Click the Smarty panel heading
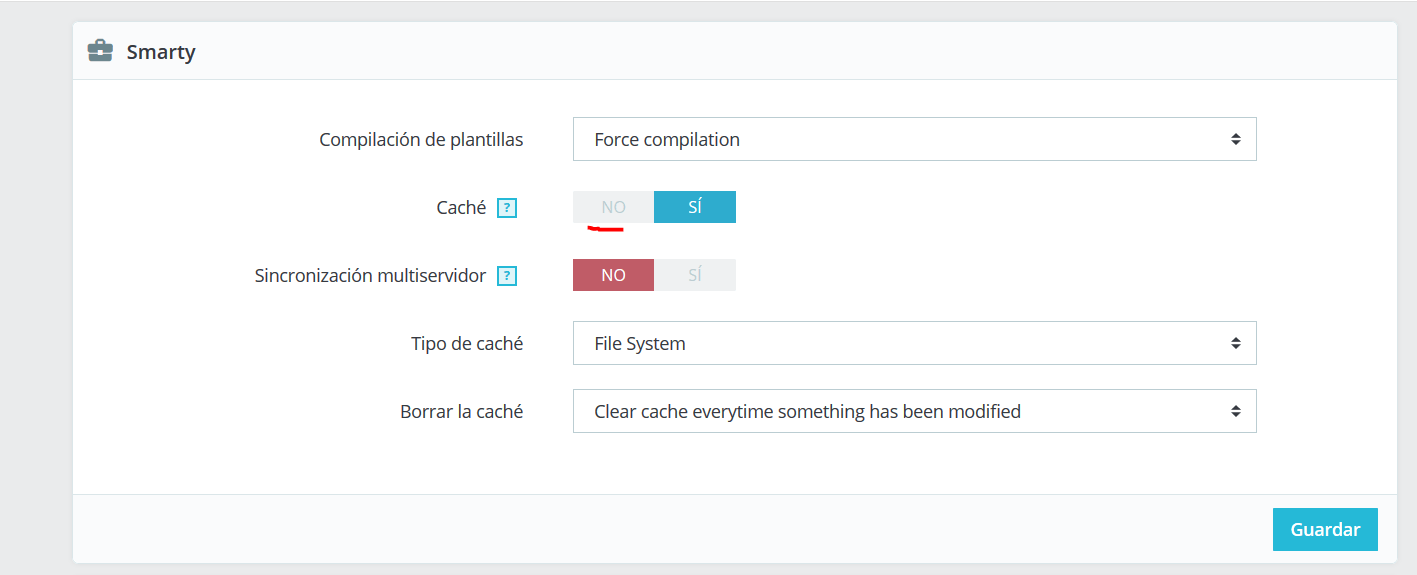The width and height of the screenshot is (1417, 575). point(161,52)
